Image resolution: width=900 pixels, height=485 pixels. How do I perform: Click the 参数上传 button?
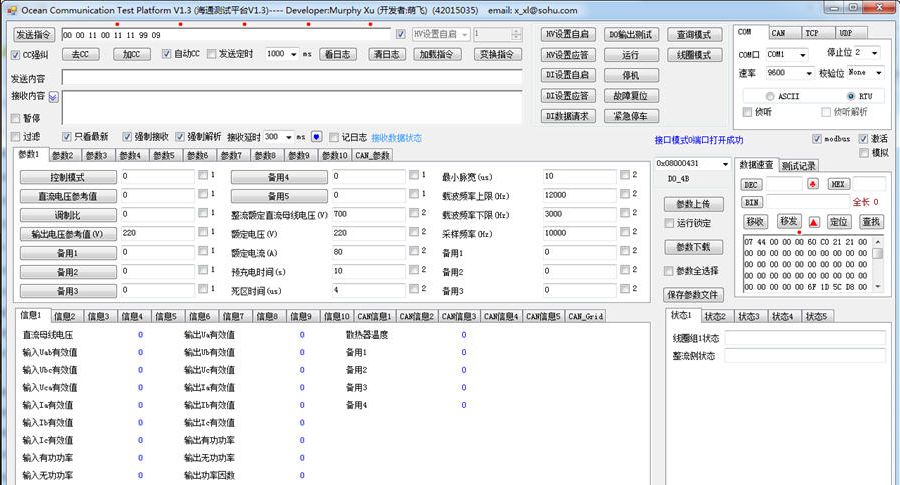tap(693, 204)
